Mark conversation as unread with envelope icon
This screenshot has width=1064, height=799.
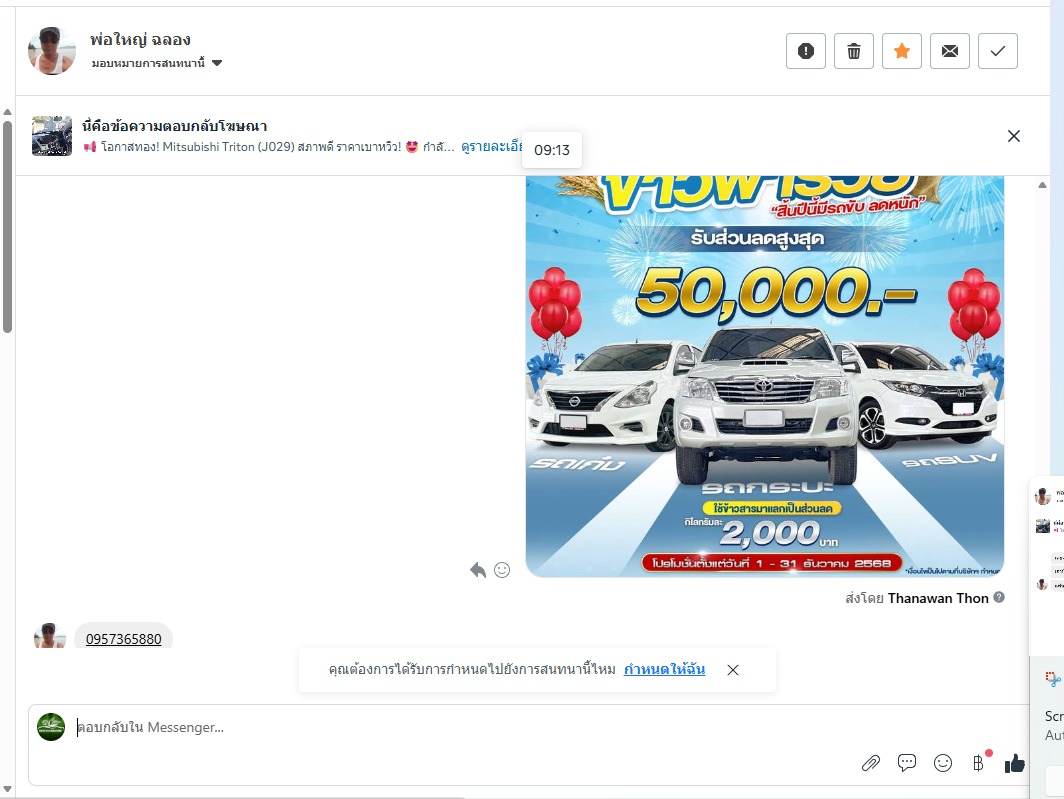(x=950, y=51)
